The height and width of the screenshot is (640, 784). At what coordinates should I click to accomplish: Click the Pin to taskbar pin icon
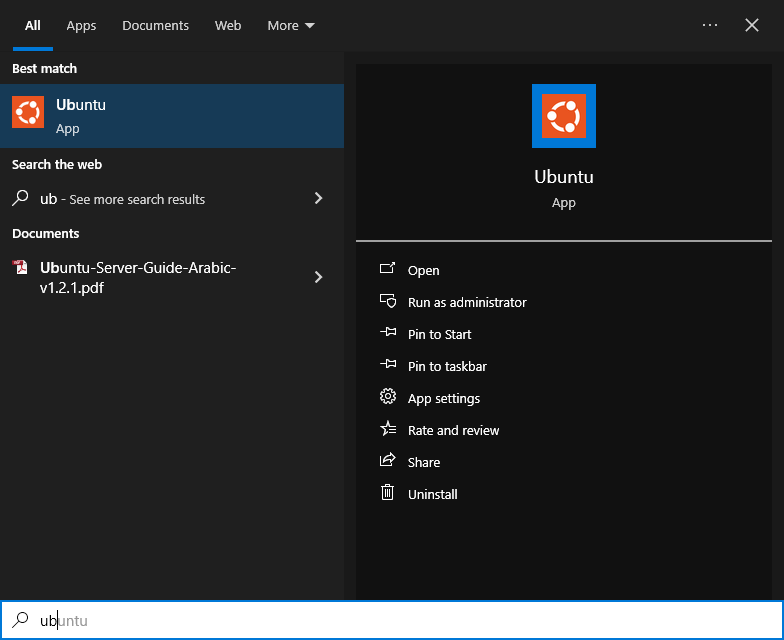click(388, 364)
